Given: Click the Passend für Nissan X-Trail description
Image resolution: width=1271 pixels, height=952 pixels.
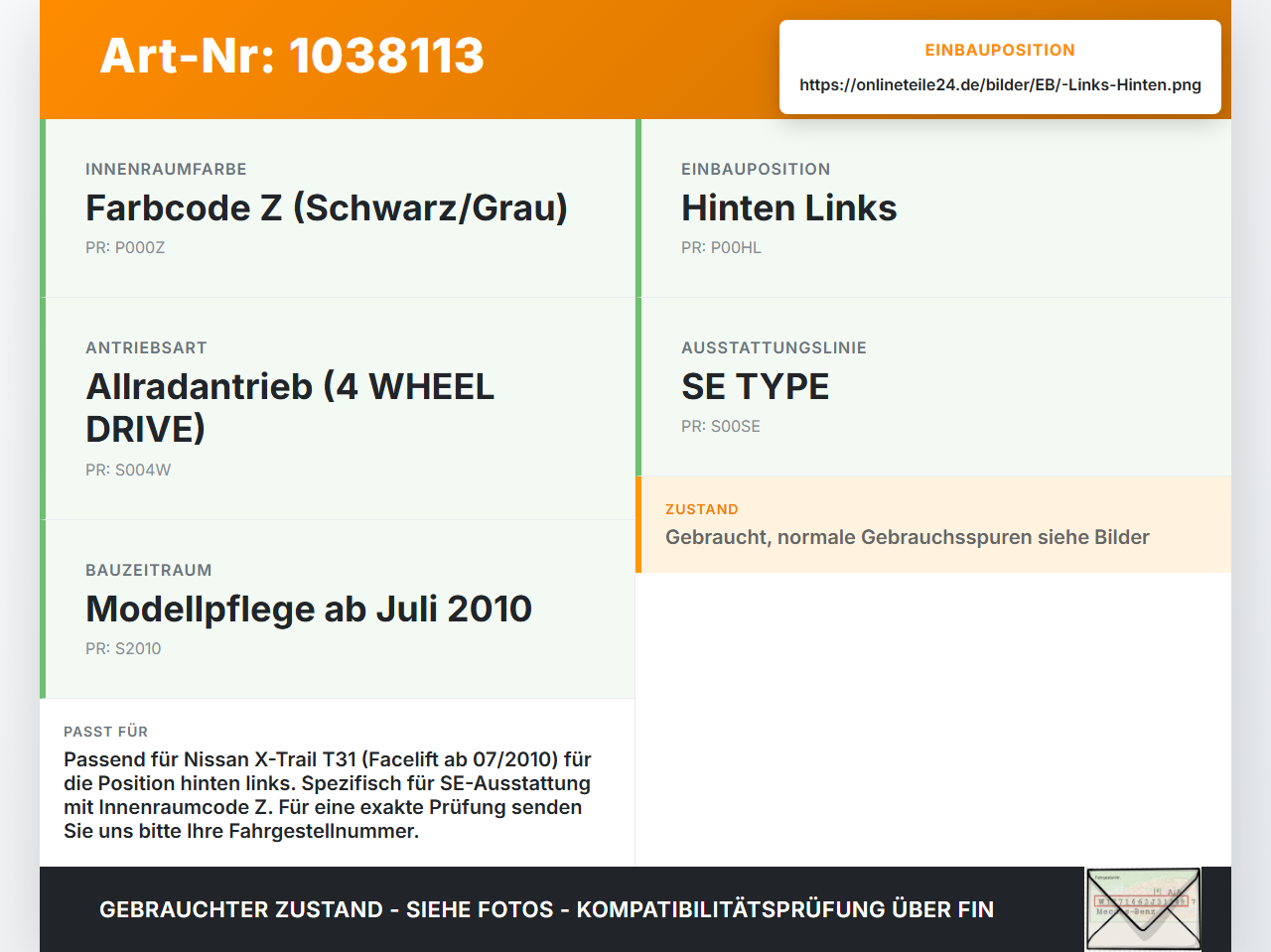Looking at the screenshot, I should [328, 795].
